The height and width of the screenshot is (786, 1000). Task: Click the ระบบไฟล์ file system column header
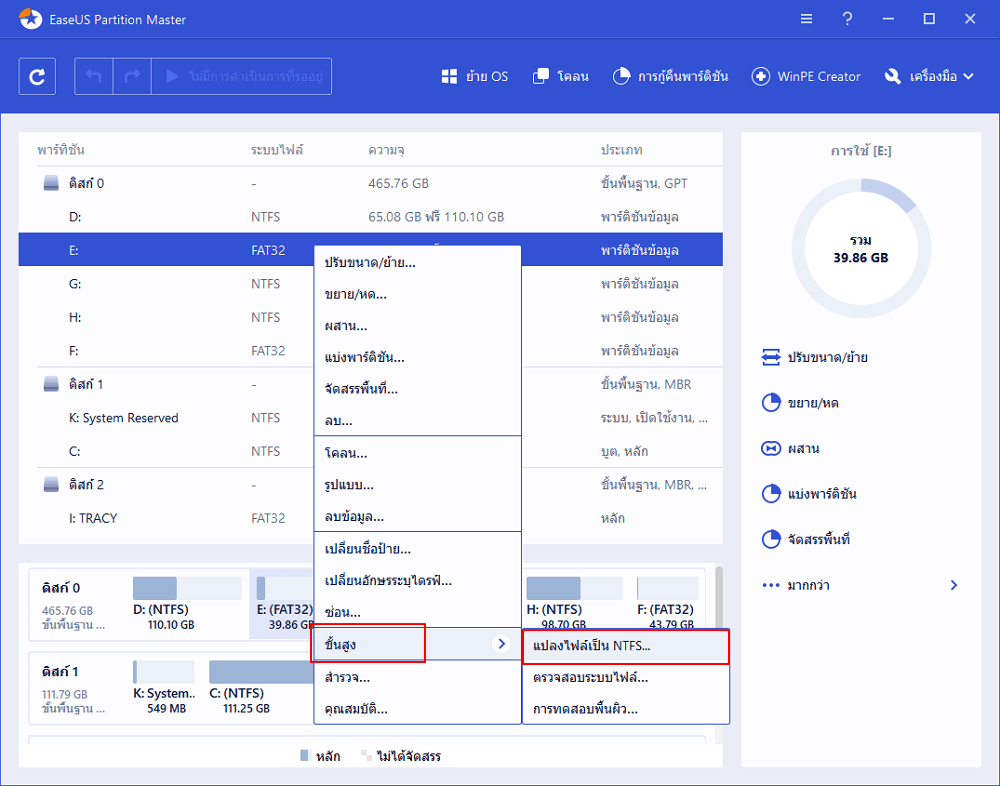(277, 150)
